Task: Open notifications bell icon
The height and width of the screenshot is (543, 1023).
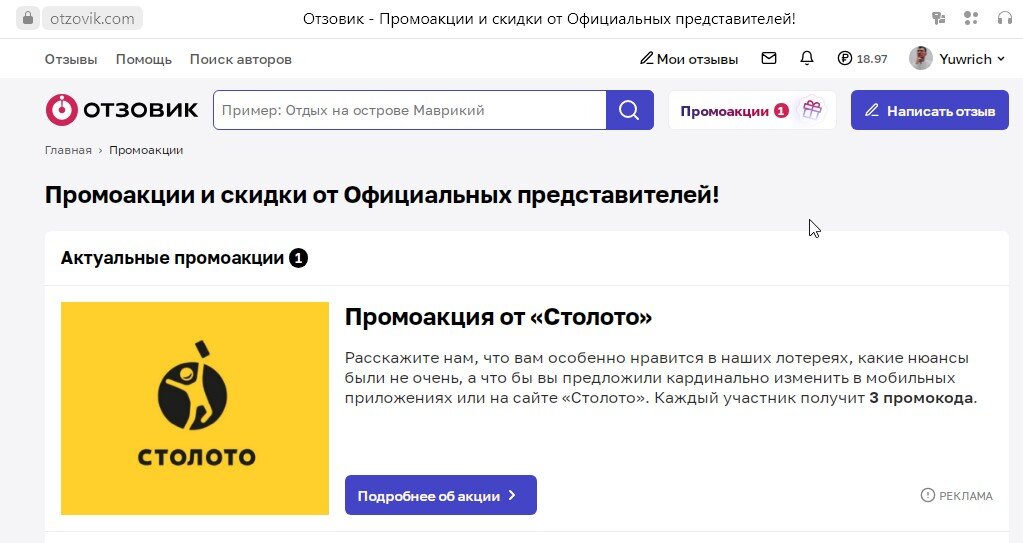Action: 807,58
